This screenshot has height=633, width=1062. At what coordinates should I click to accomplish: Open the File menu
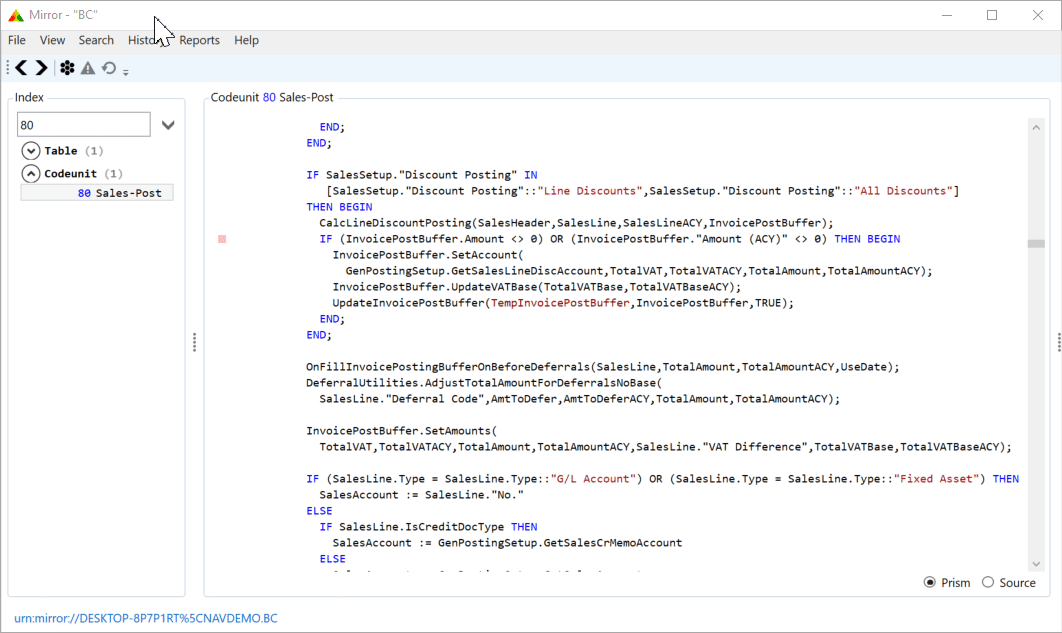coord(17,40)
